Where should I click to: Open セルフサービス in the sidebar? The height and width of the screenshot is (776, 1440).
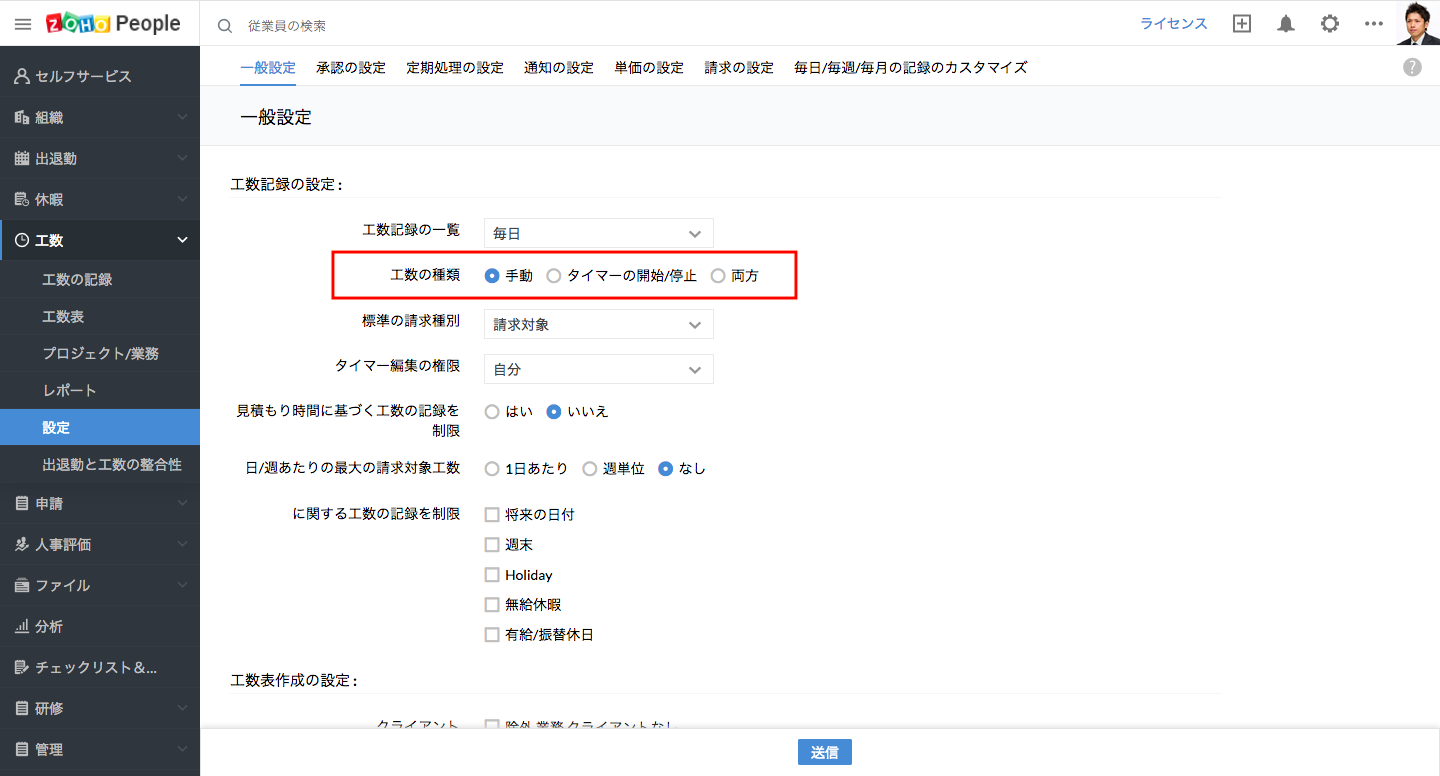pos(83,76)
